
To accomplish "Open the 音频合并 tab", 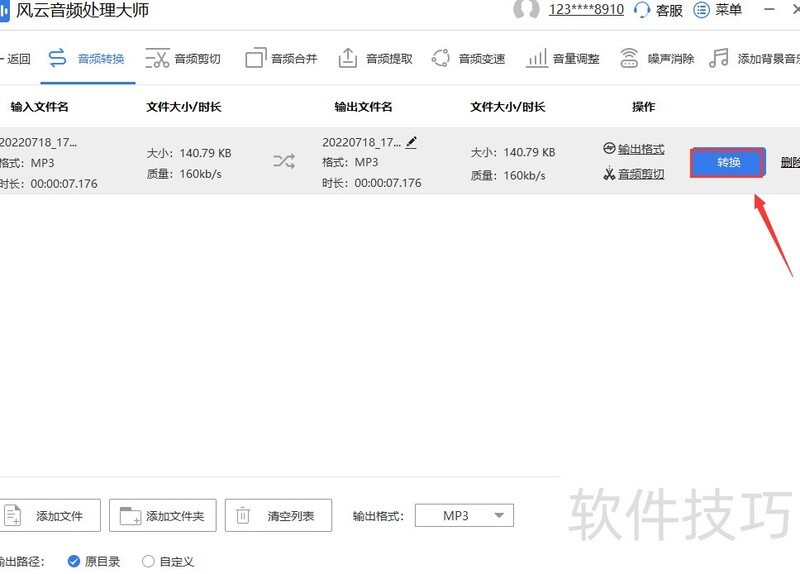I will pyautogui.click(x=281, y=58).
